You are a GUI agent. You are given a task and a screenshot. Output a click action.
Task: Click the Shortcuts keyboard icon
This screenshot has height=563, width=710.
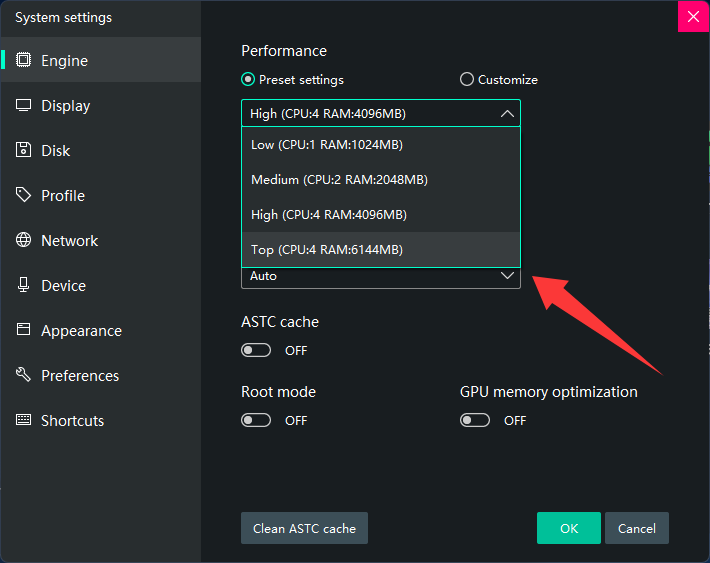click(23, 420)
